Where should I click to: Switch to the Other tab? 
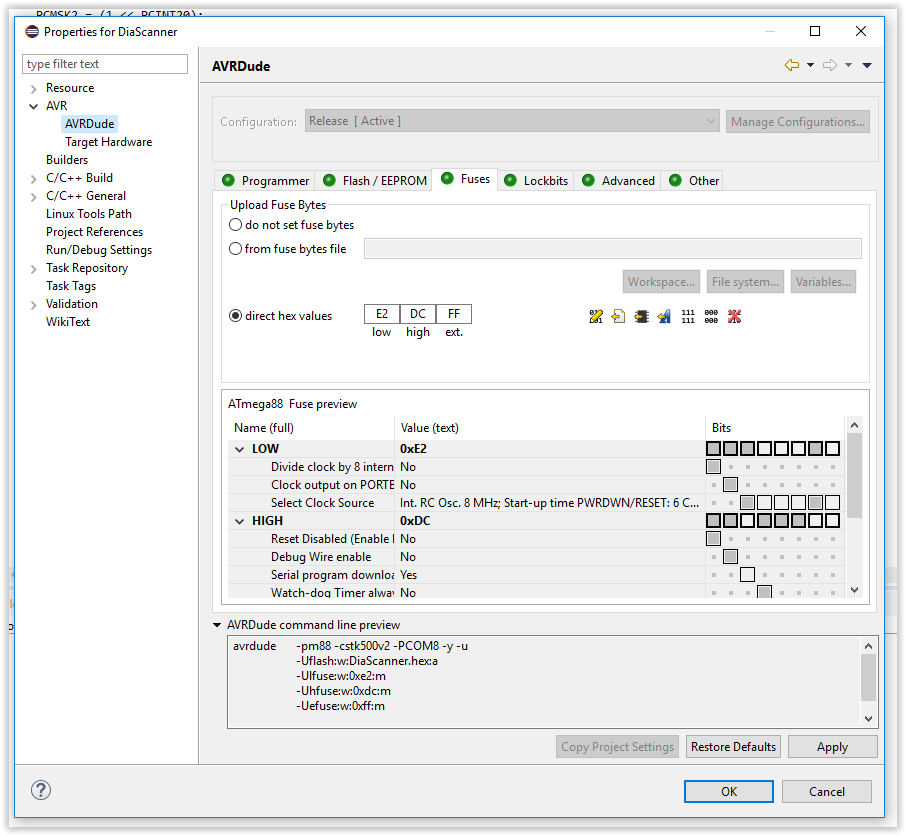[694, 181]
